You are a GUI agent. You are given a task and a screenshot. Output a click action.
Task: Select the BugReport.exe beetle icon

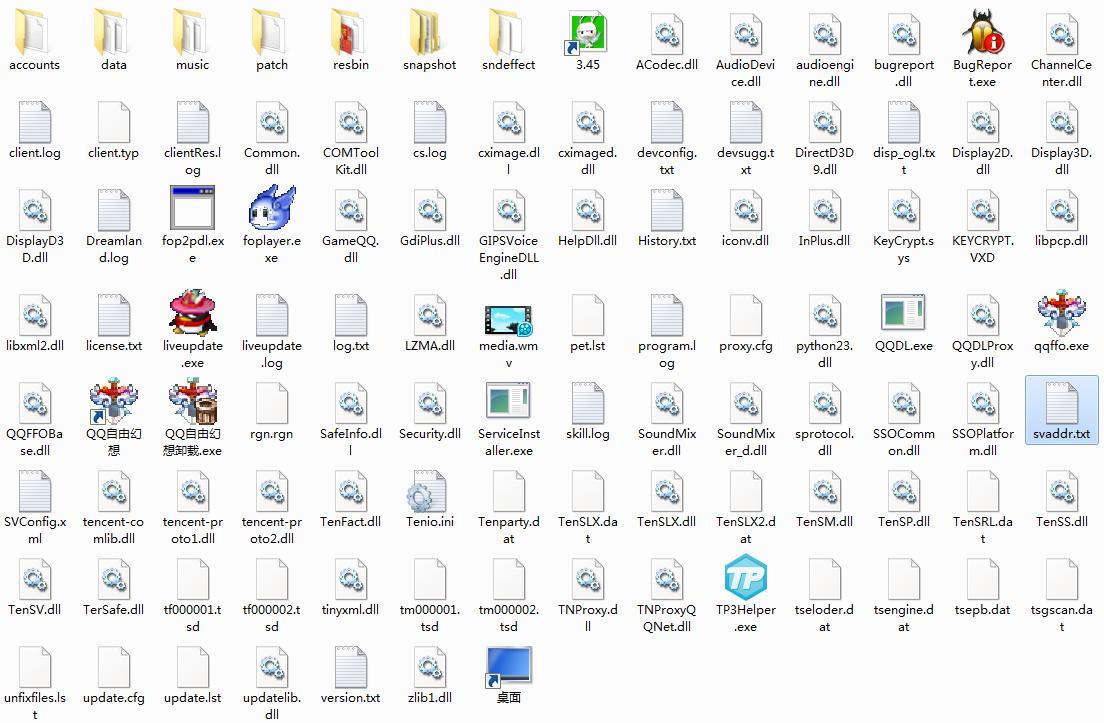(x=982, y=33)
